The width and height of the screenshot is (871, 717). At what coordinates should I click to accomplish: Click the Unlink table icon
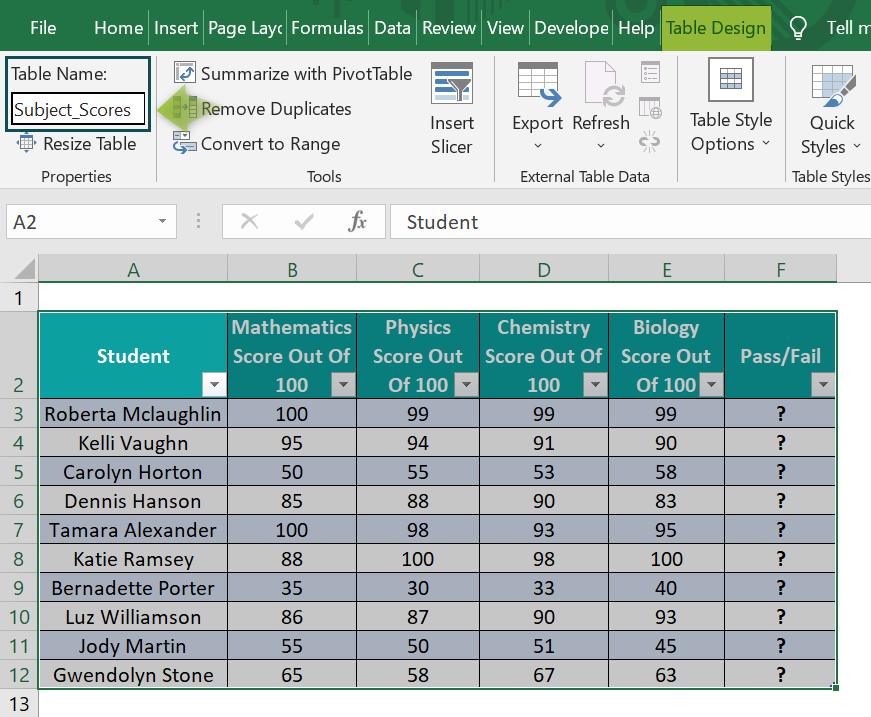[649, 141]
